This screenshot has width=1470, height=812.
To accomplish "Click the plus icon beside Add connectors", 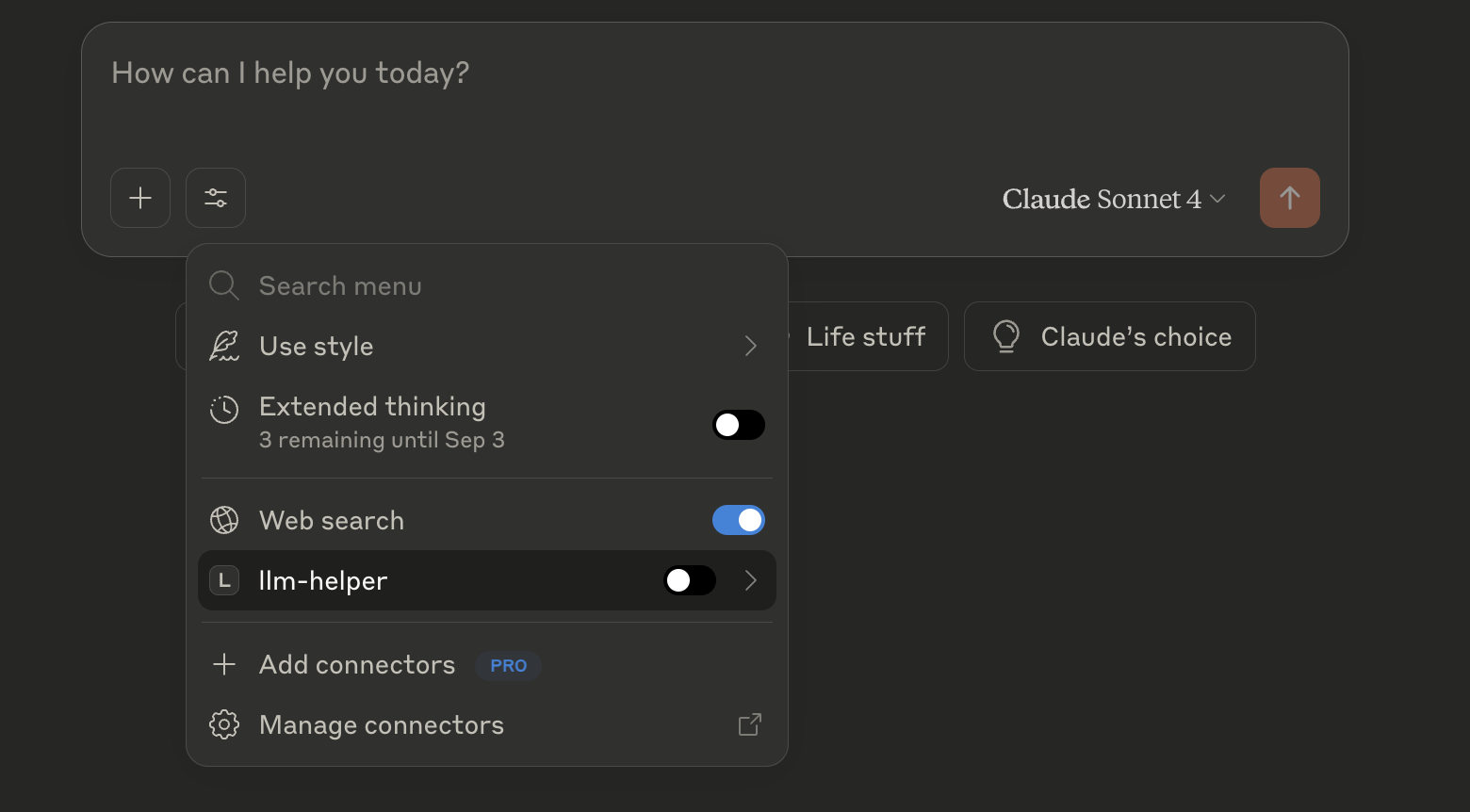I will 224,664.
